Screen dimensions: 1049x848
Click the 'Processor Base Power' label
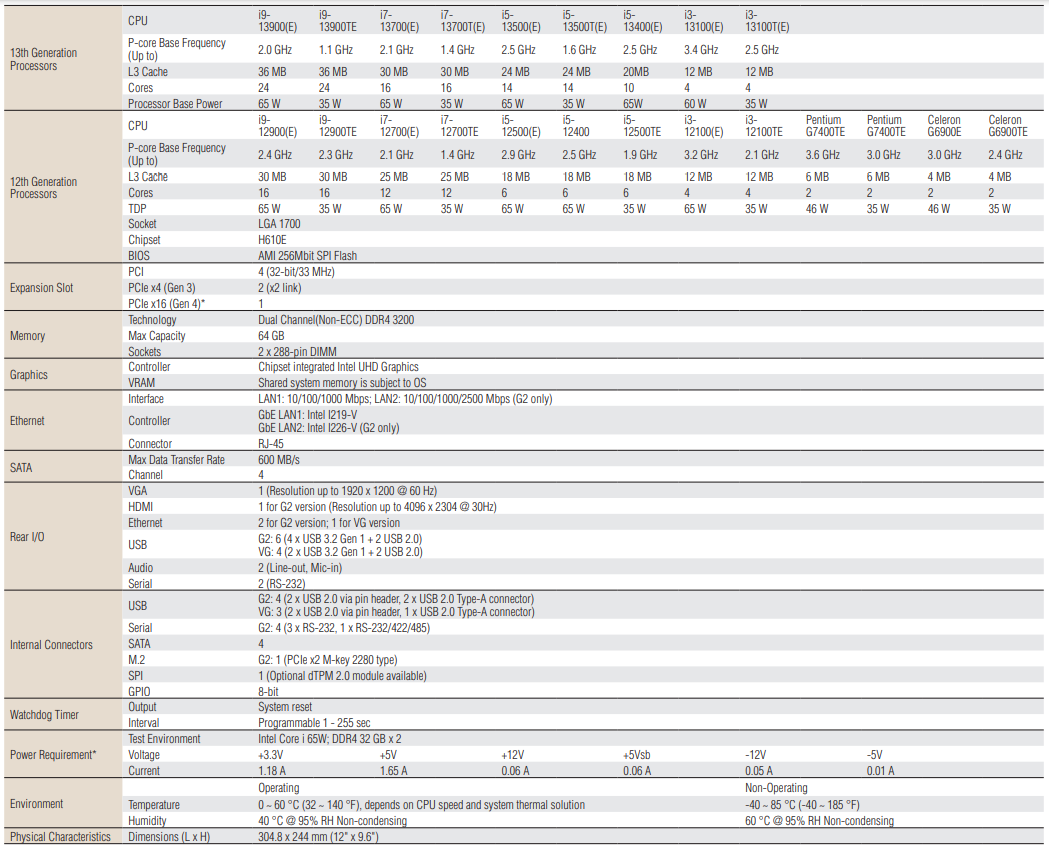point(175,104)
